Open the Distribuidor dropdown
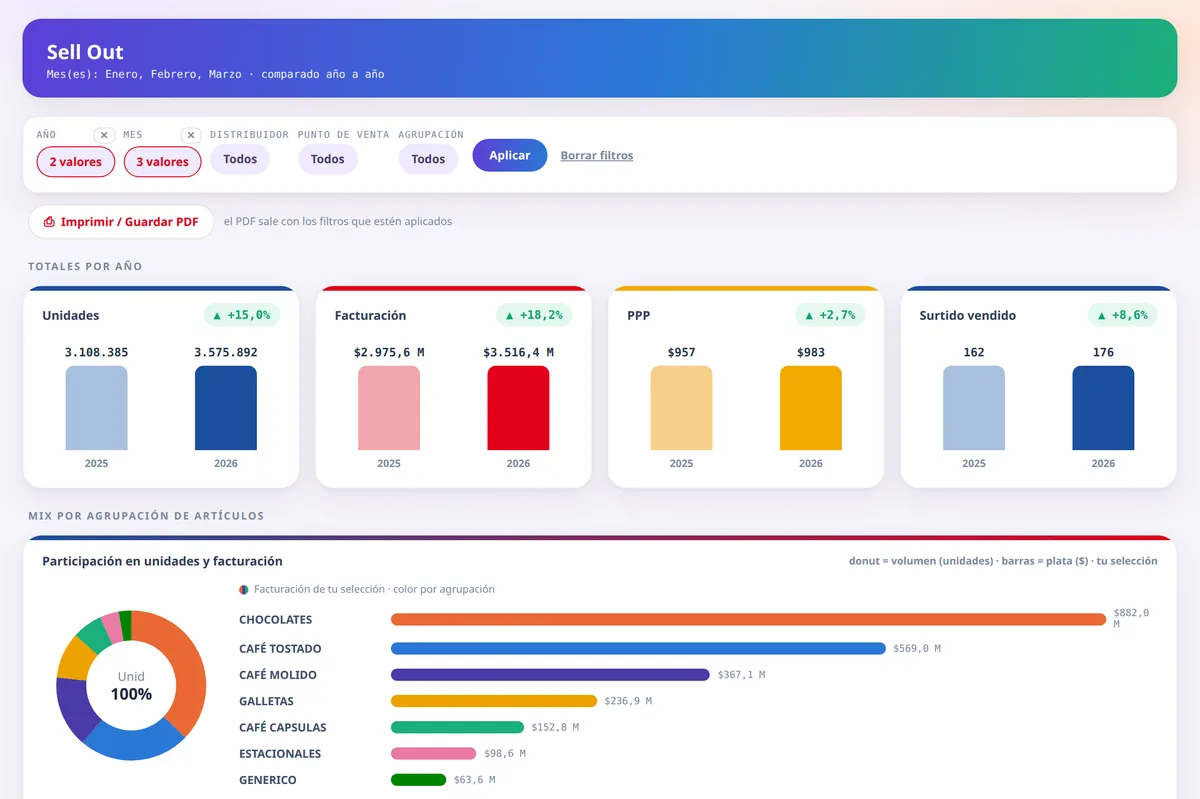 [240, 159]
